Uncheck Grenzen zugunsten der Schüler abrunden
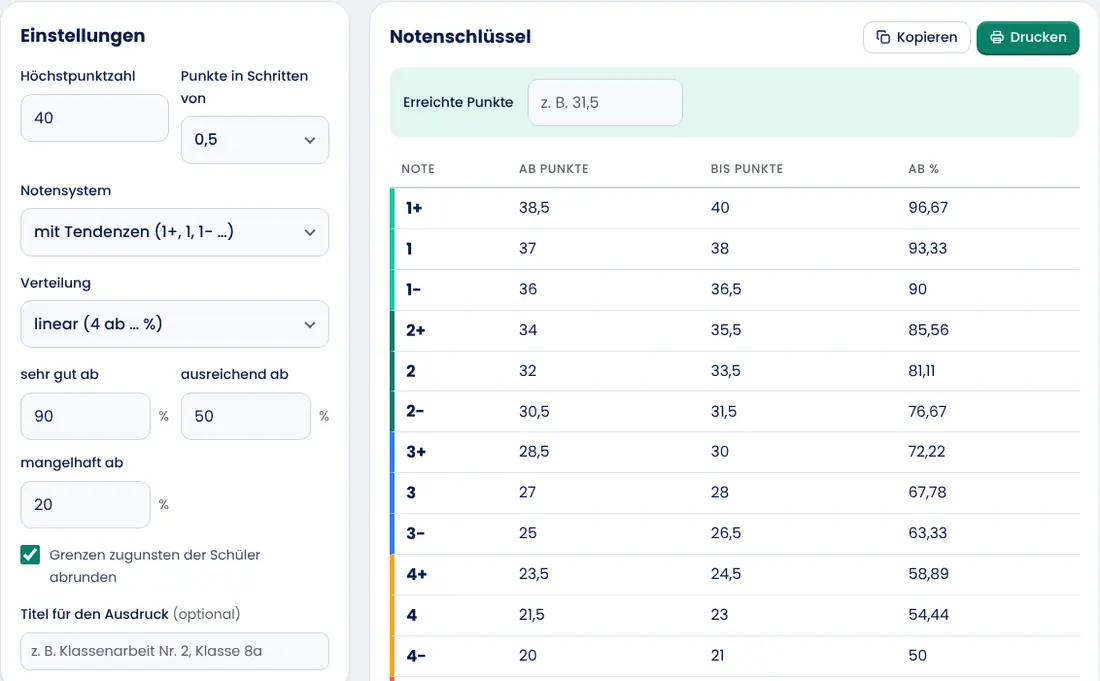 [30, 555]
